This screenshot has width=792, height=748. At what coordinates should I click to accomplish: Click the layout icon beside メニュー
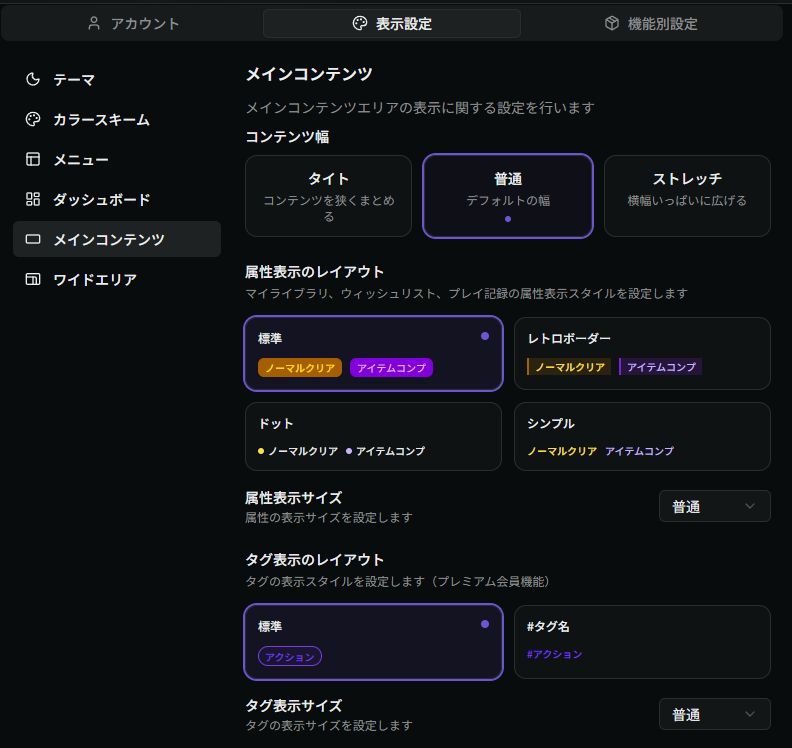33,159
